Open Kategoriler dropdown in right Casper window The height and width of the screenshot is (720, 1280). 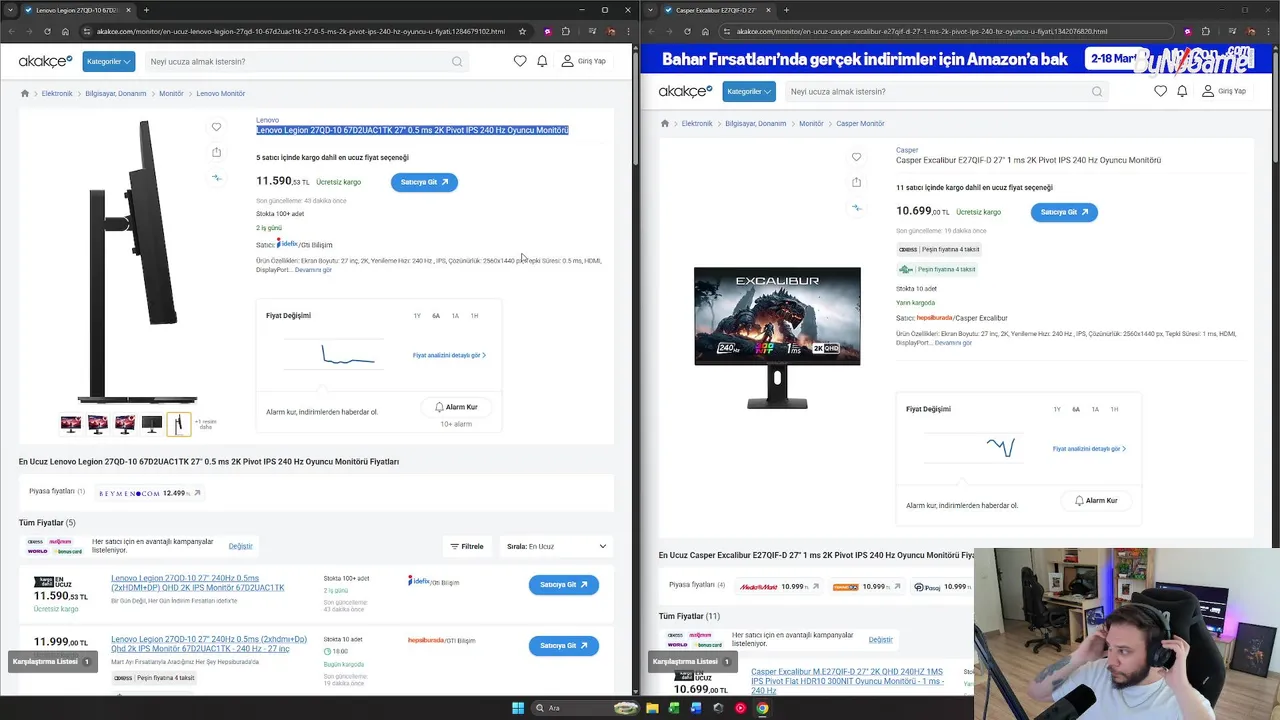point(749,91)
